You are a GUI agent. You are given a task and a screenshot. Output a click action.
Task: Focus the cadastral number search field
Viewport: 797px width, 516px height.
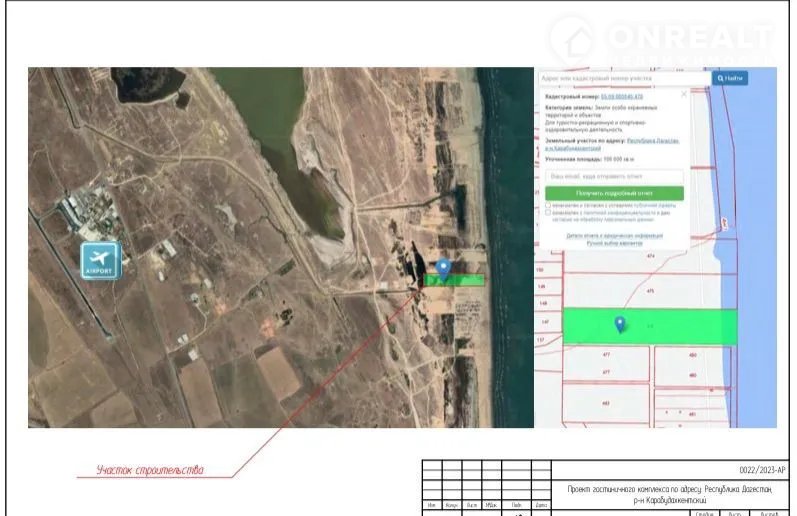[622, 77]
